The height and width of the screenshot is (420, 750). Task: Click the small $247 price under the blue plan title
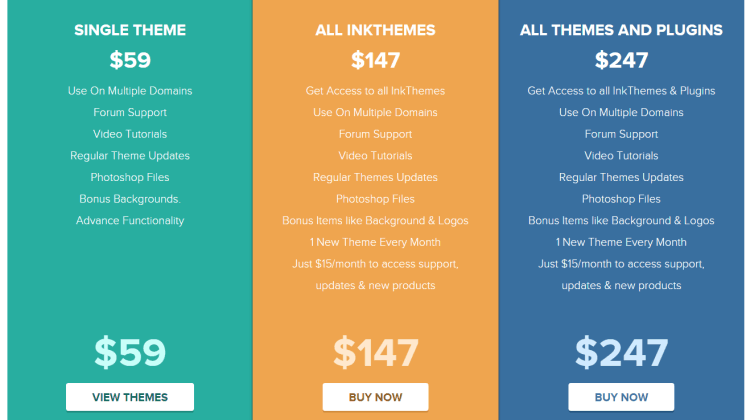click(x=621, y=60)
